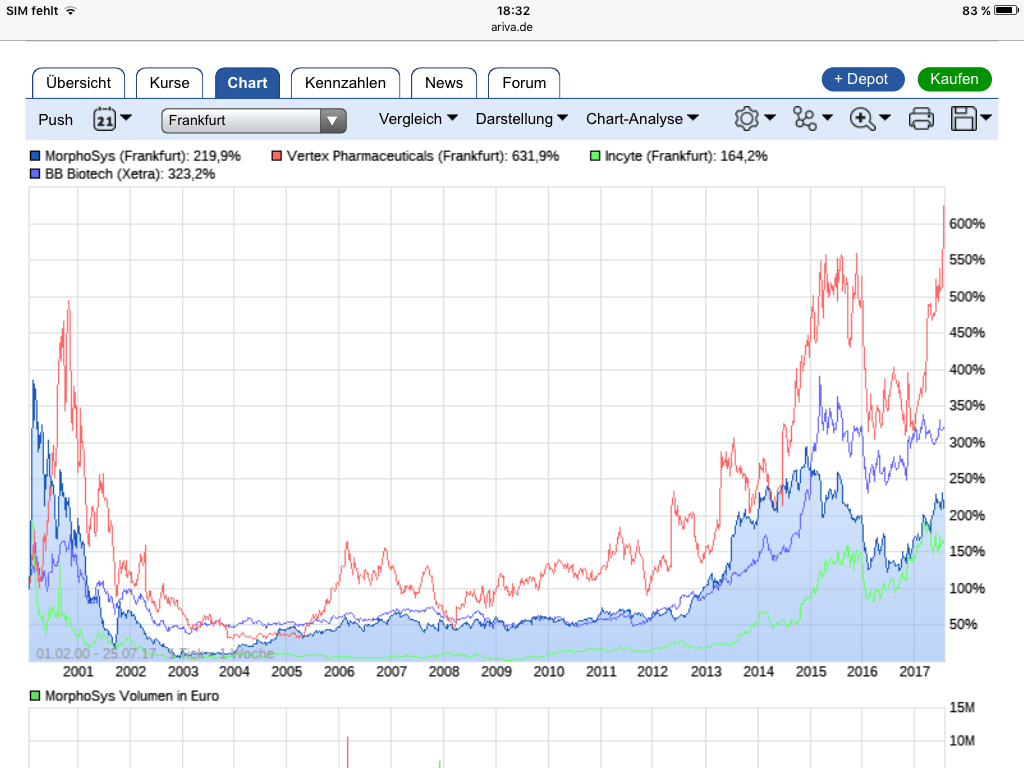Save chart using floppy disk icon
The height and width of the screenshot is (768, 1024).
click(x=963, y=119)
